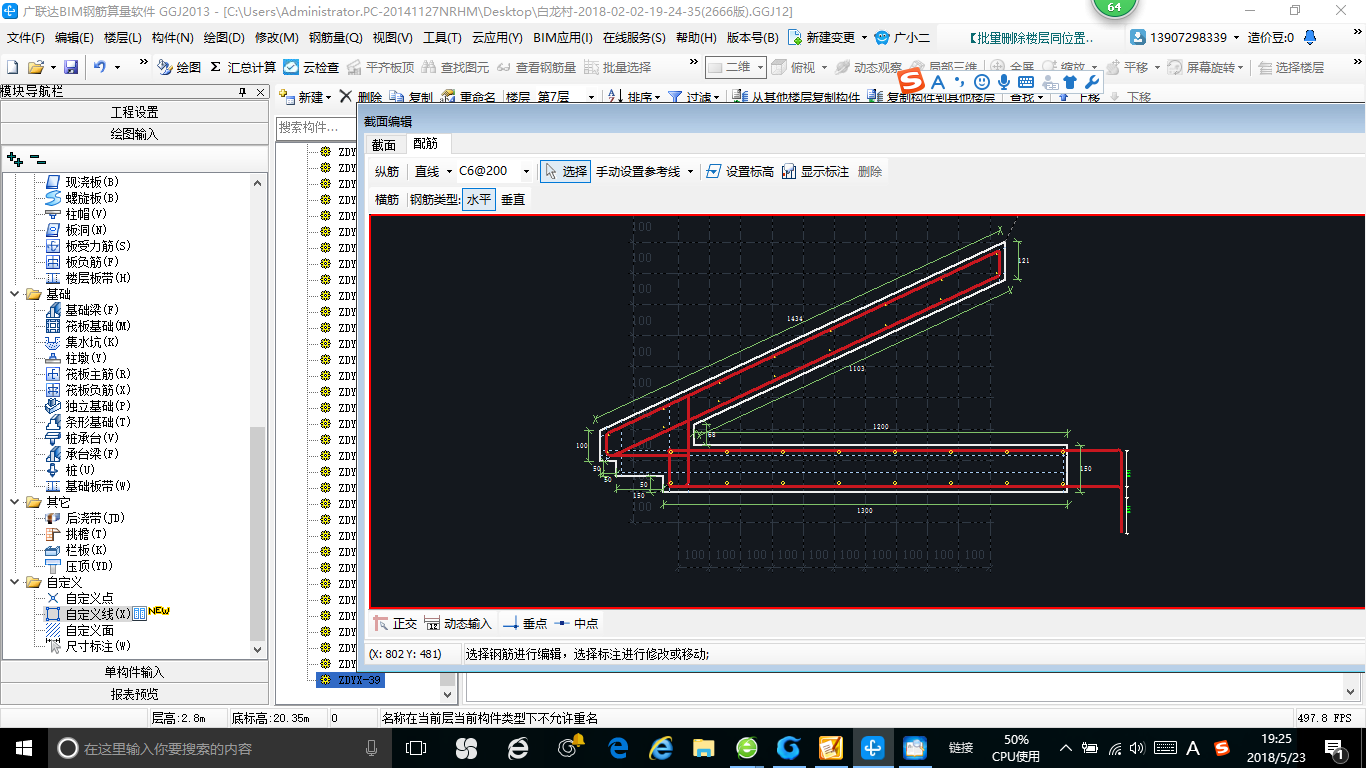Click 设置标高 elevation icon

tap(740, 171)
